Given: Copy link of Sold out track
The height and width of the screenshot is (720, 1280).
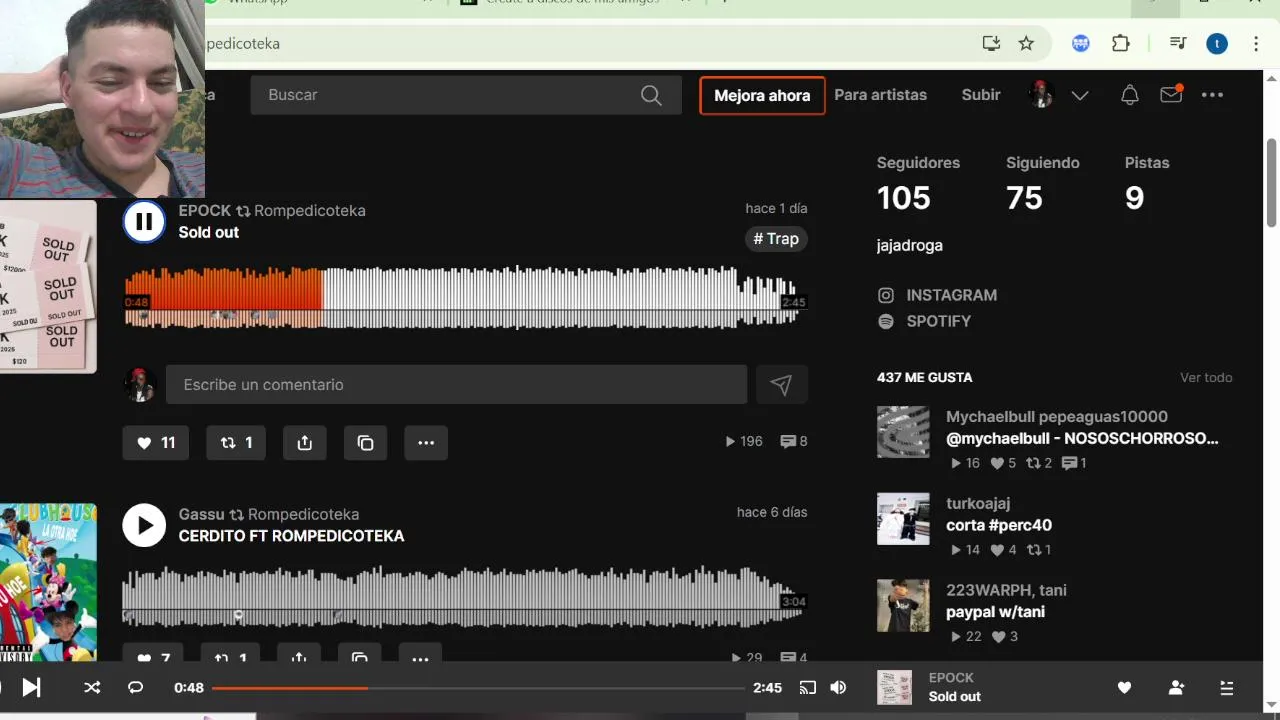Looking at the screenshot, I should [365, 443].
